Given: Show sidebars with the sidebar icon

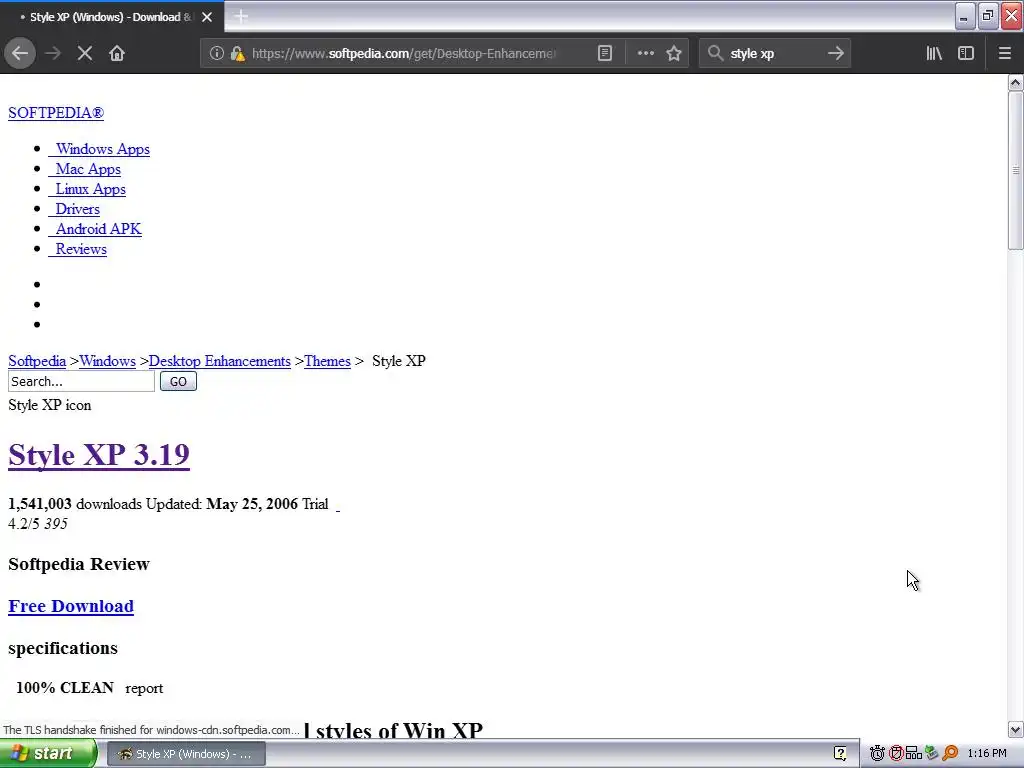Looking at the screenshot, I should [x=966, y=53].
